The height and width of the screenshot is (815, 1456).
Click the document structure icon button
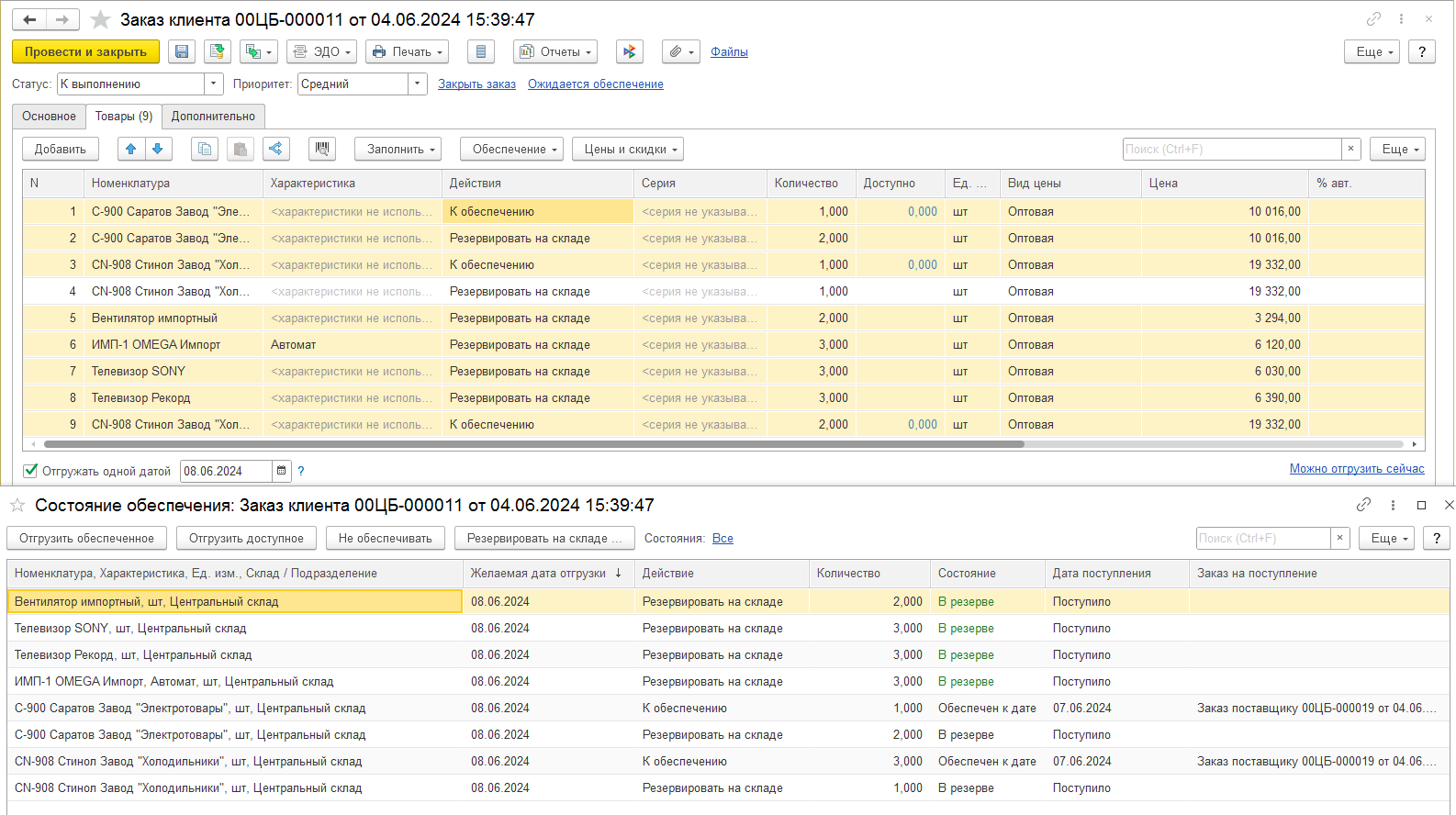coord(481,51)
